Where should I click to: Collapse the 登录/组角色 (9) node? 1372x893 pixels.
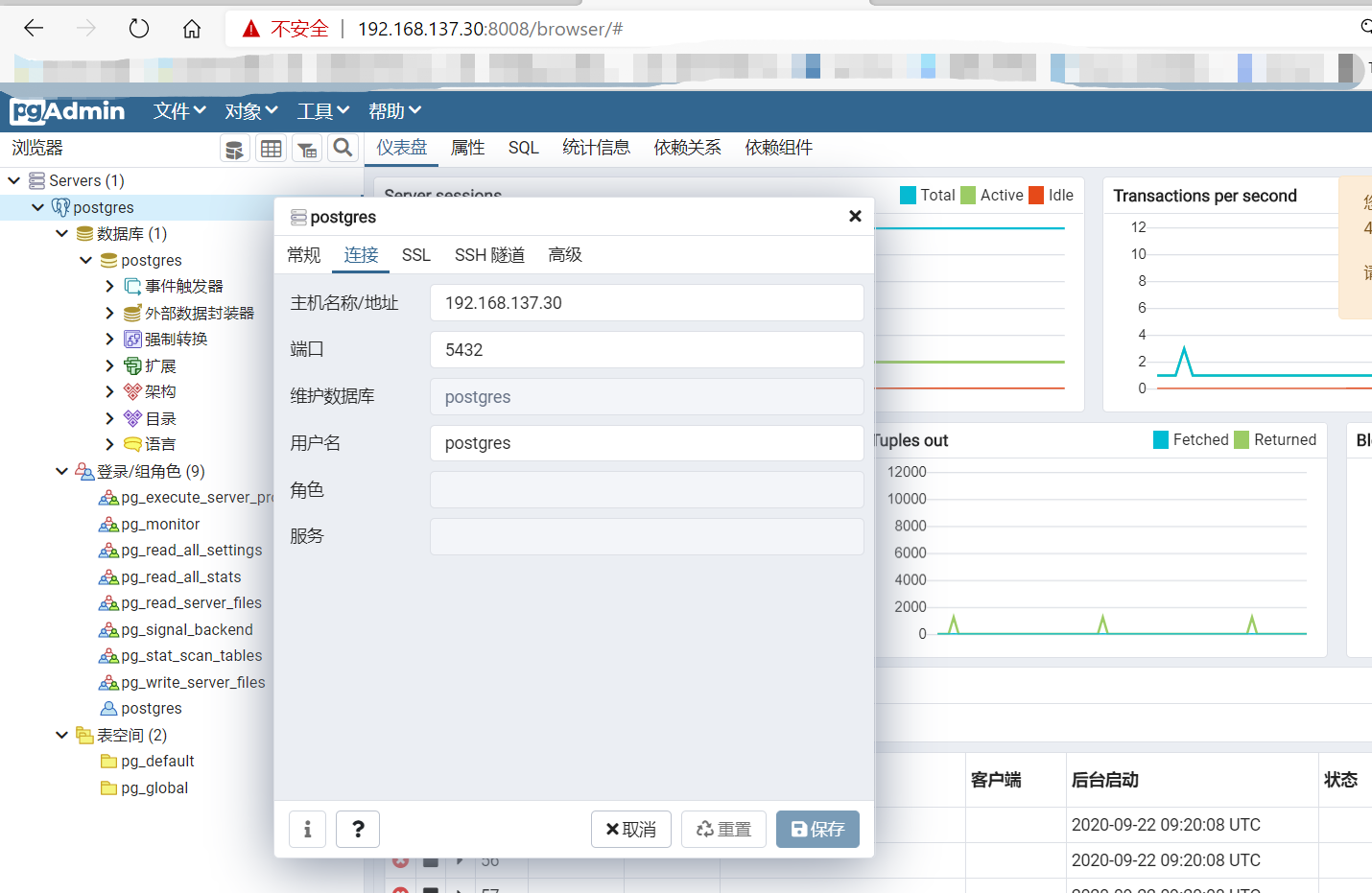(x=62, y=471)
